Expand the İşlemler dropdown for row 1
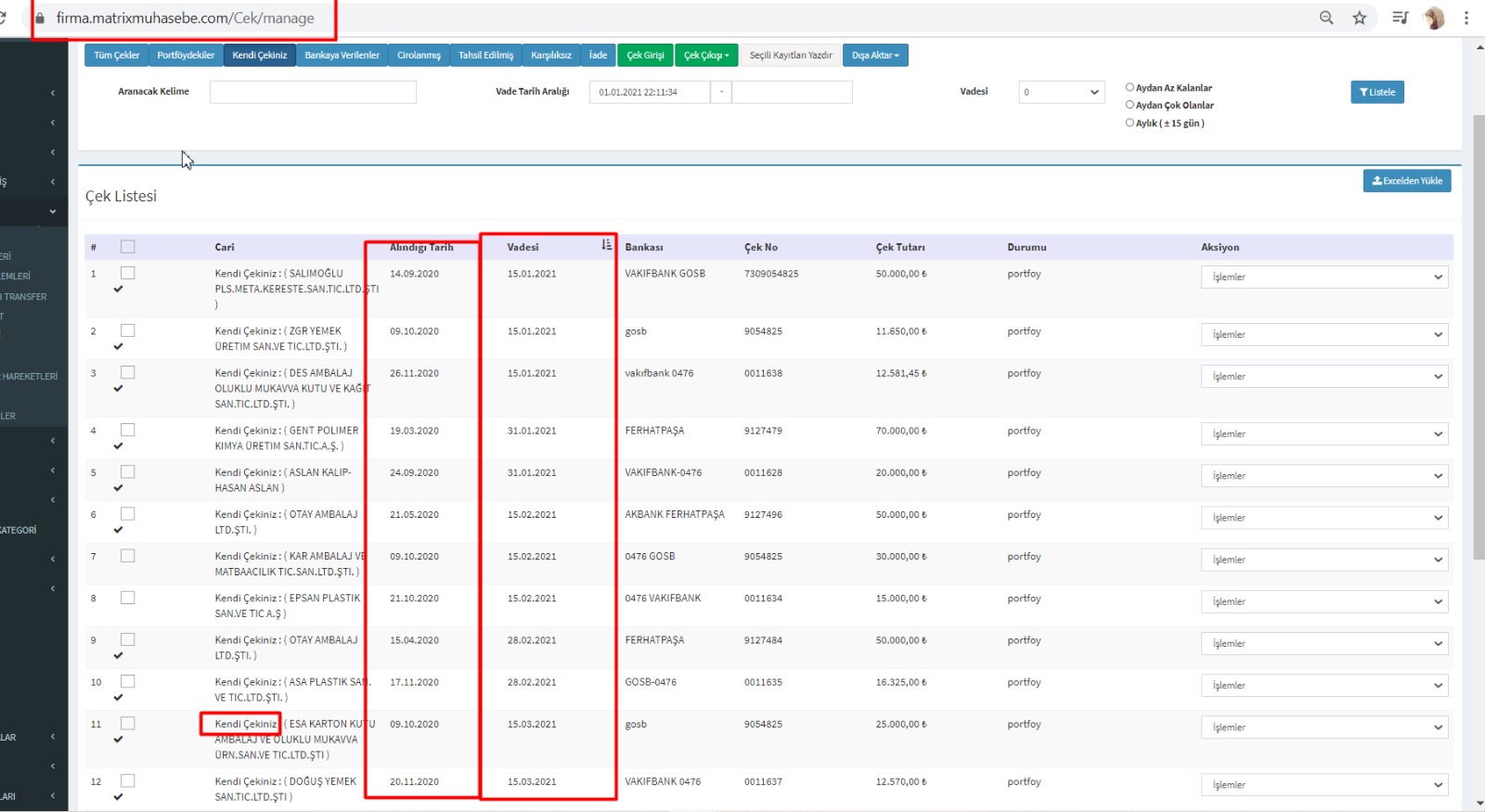The width and height of the screenshot is (1485, 812). [1324, 277]
